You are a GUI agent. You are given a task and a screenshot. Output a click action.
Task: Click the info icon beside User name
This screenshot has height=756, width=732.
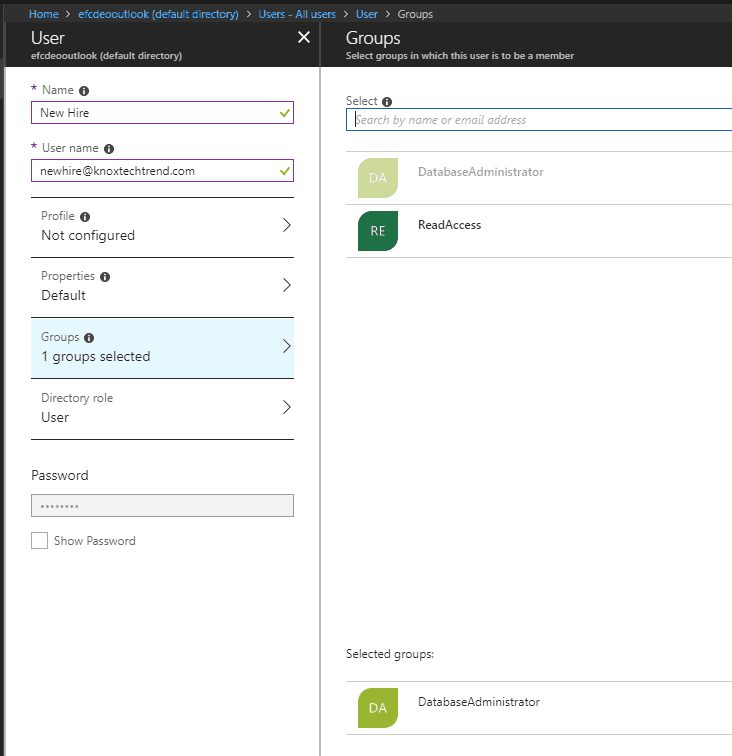pyautogui.click(x=109, y=148)
